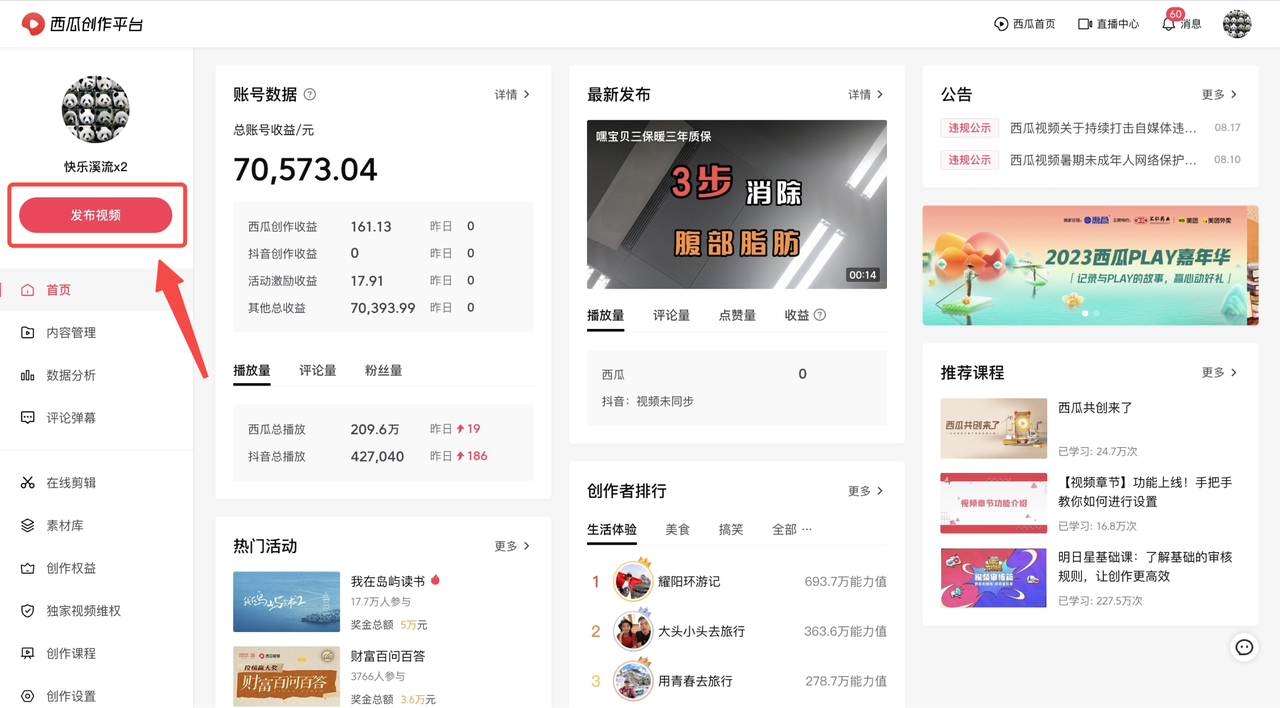This screenshot has width=1280, height=708.
Task: Click total earnings value 70,573.04
Action: 305,169
